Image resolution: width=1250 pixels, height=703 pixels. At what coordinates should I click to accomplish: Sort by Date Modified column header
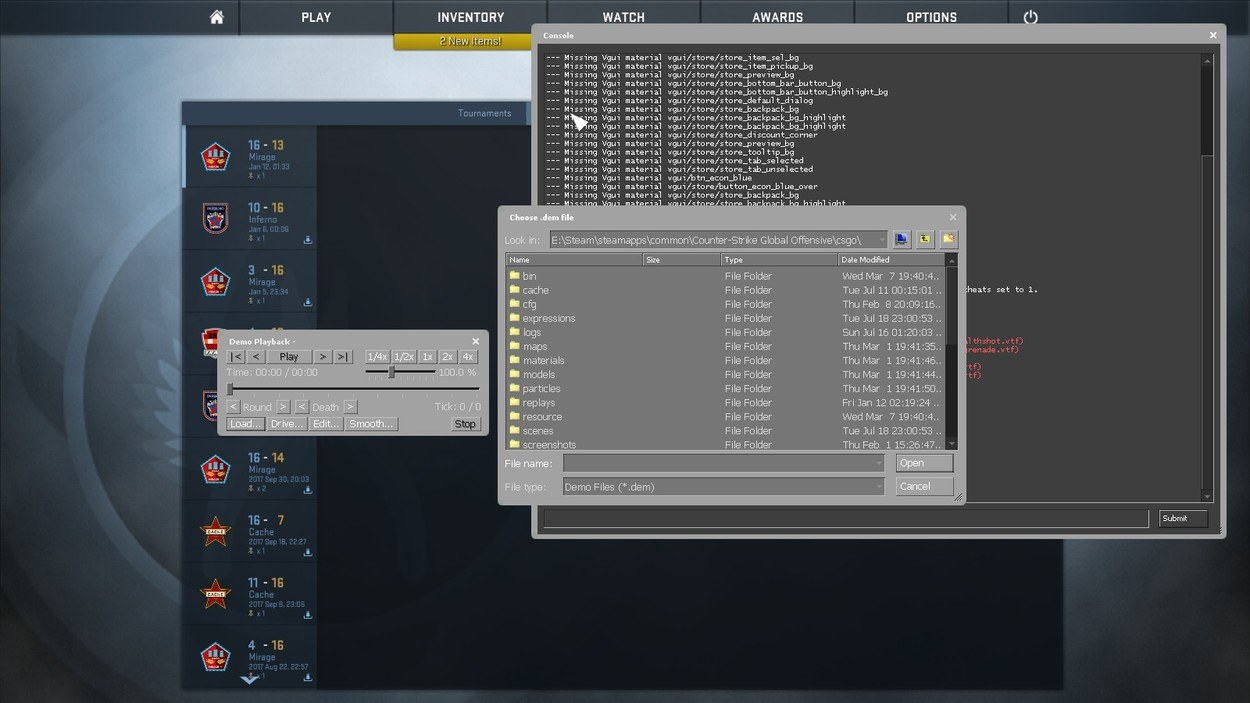tap(891, 259)
